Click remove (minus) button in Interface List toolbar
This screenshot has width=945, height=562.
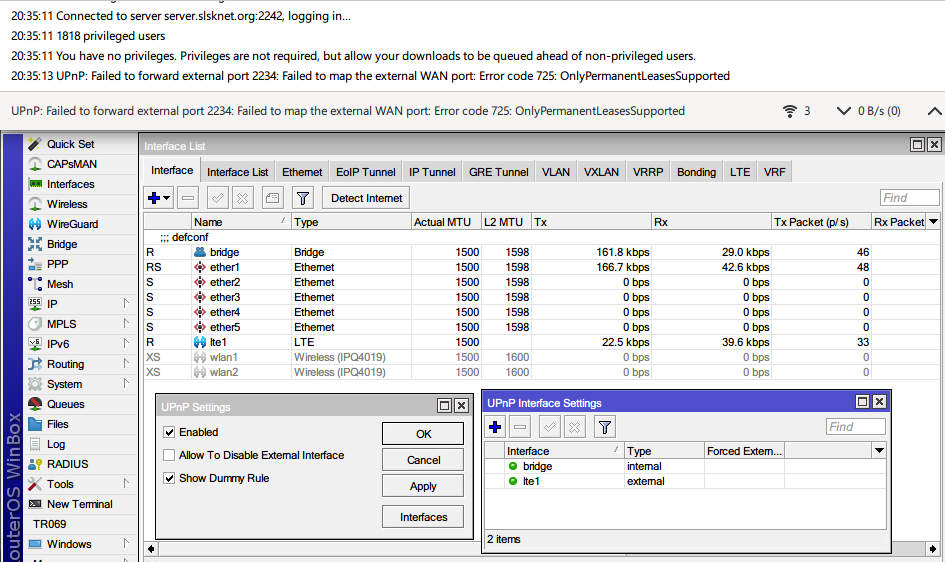[x=188, y=198]
